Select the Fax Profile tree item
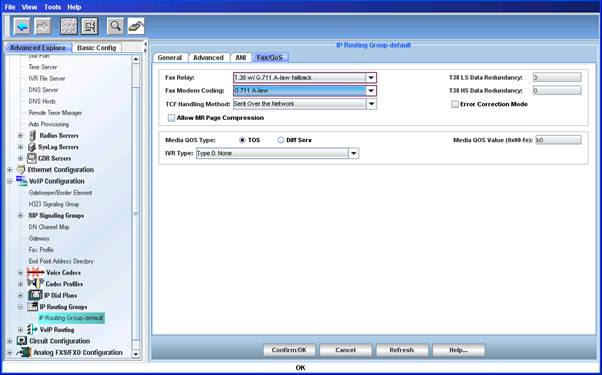This screenshot has width=602, height=375. (x=41, y=249)
